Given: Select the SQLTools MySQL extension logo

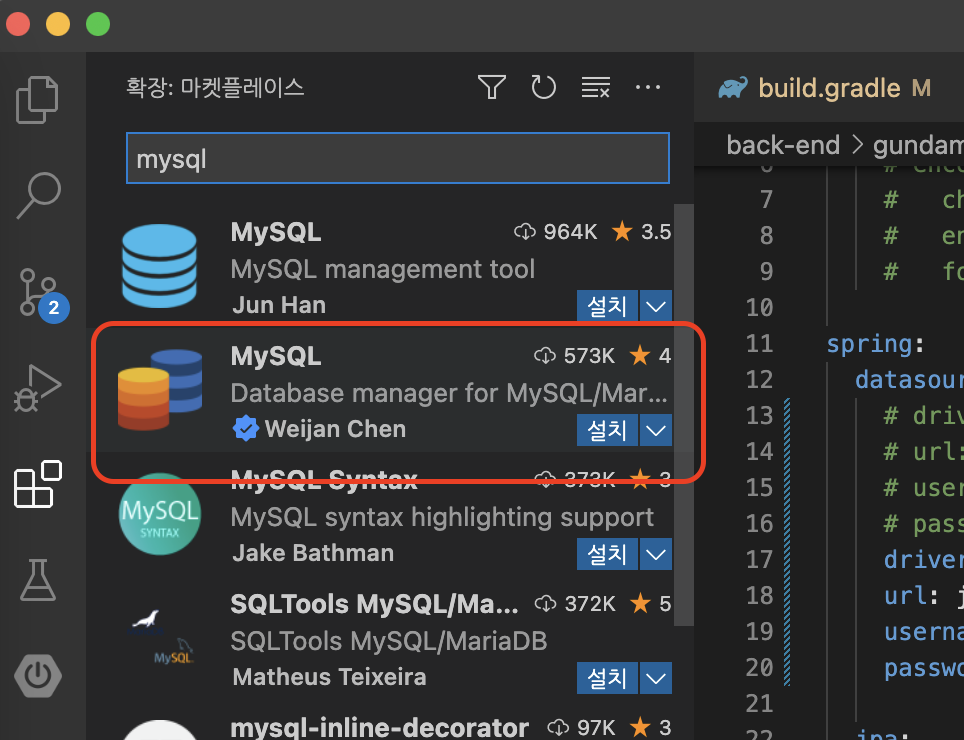Looking at the screenshot, I should pos(160,638).
